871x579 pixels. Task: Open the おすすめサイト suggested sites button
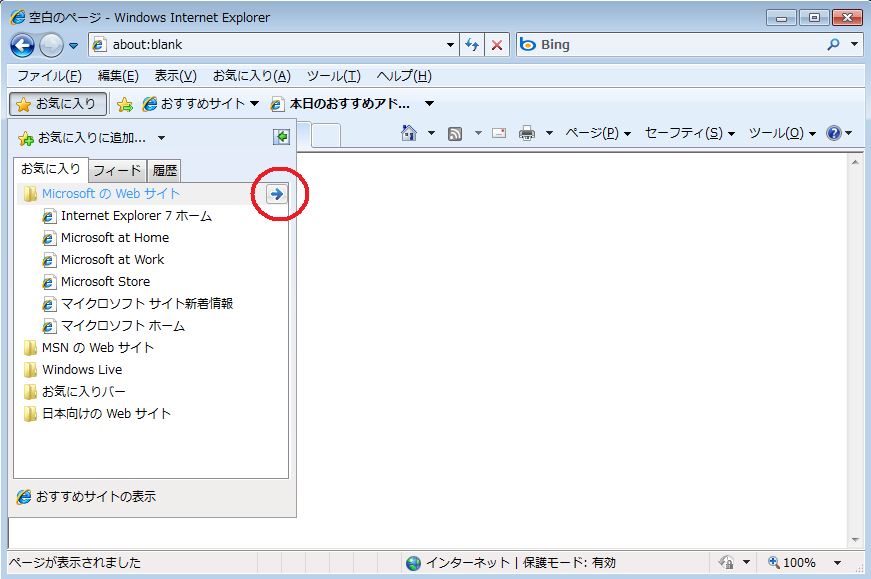201,104
